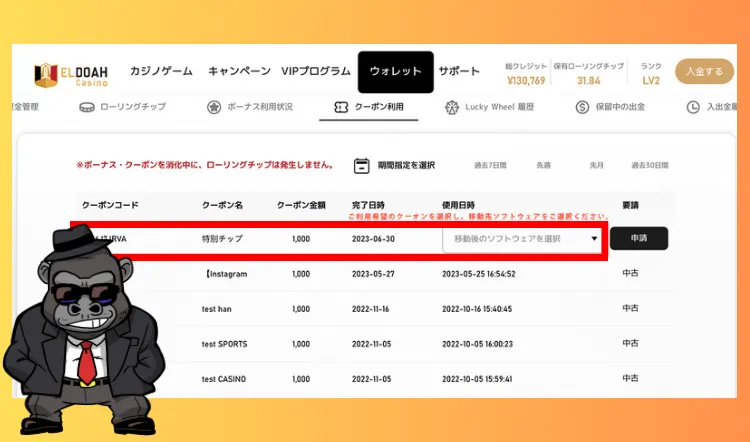The height and width of the screenshot is (442, 750).
Task: Click the total credit ¥130,769 value
Action: 526,80
